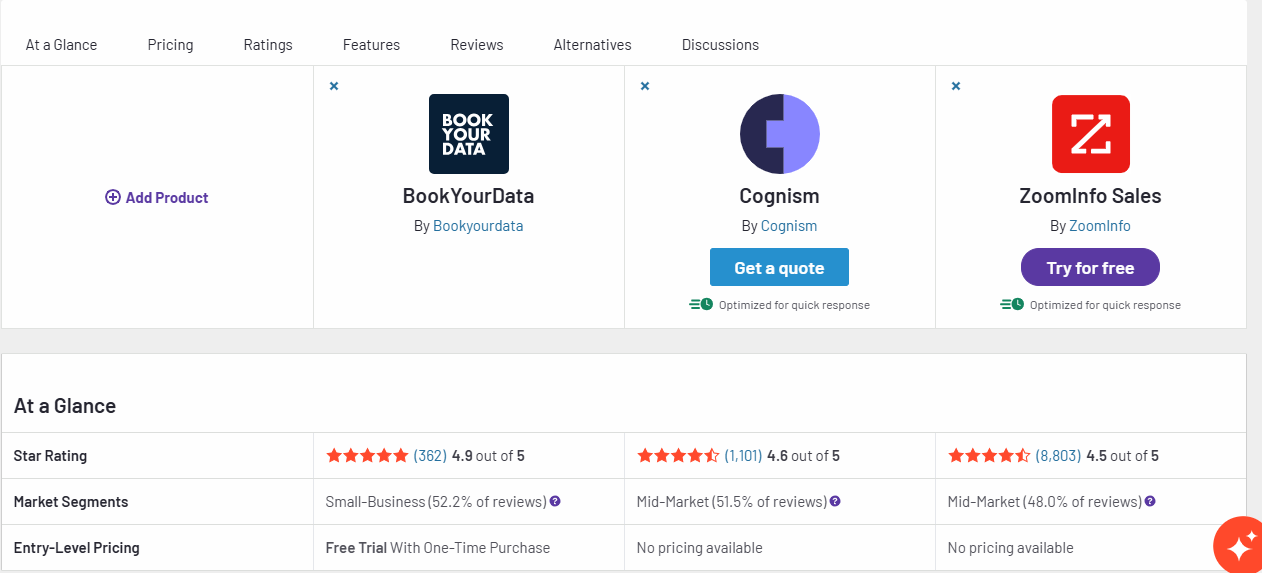Click the ZoomInfo Sales product title
The image size is (1262, 573).
(1090, 196)
